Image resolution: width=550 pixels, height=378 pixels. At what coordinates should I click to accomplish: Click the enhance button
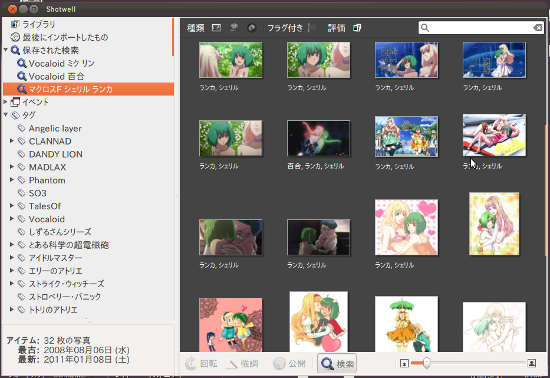(242, 364)
